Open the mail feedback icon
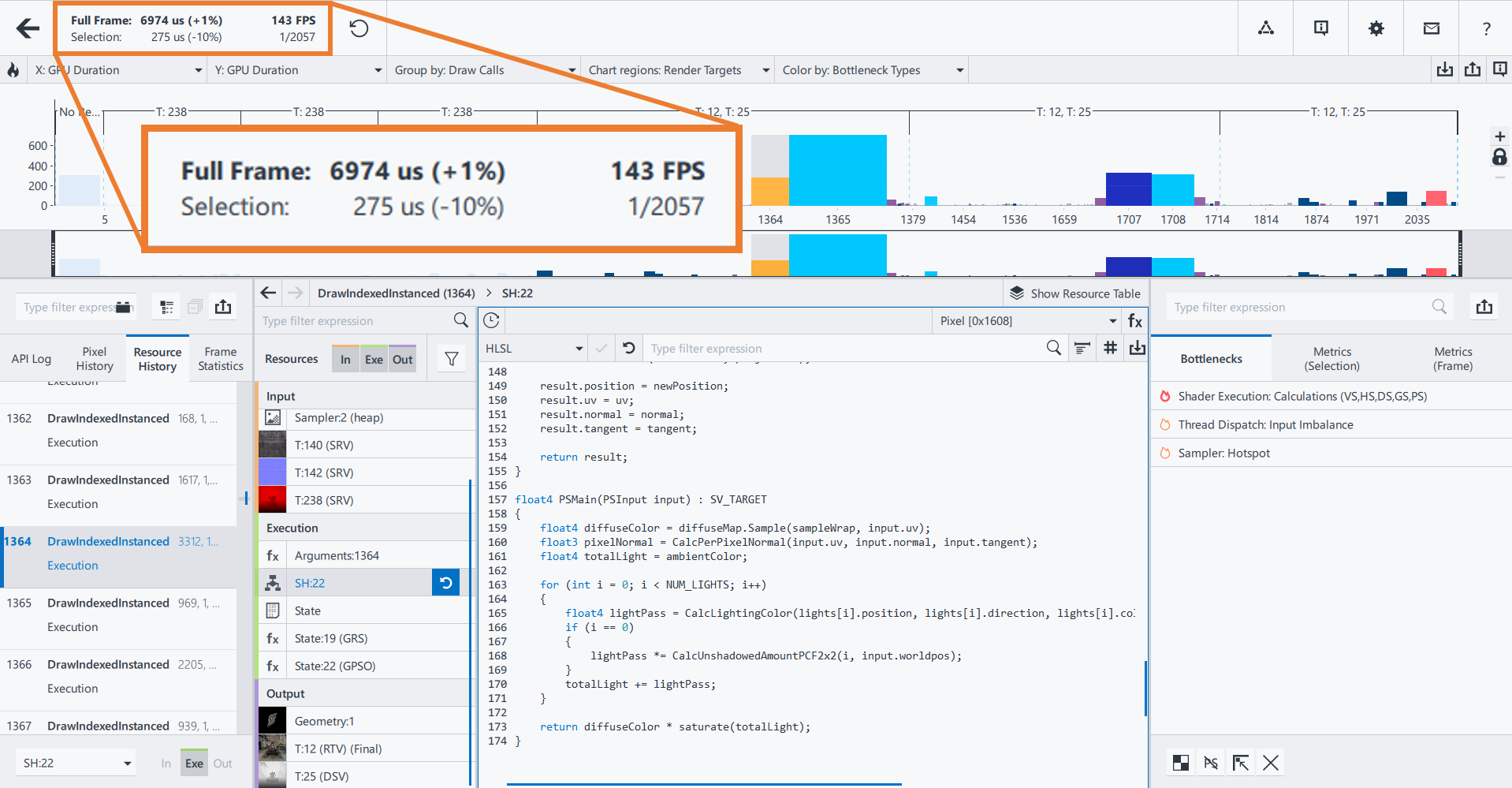 1431,28
